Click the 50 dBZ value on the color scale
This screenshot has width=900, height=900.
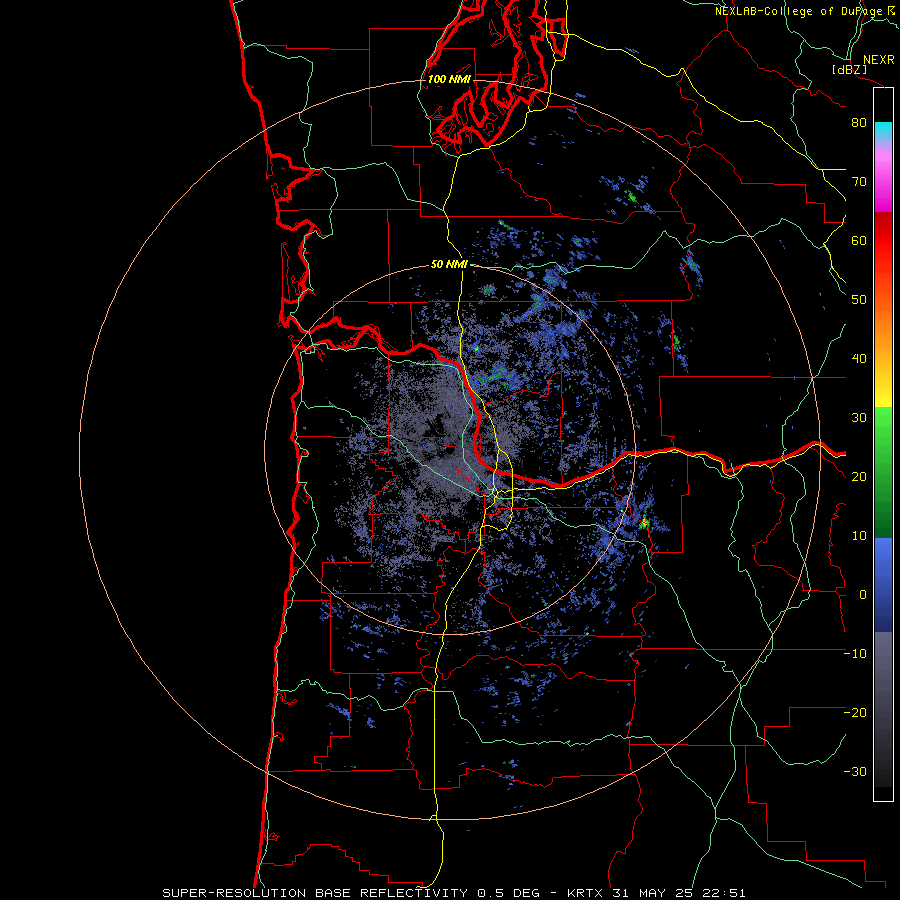point(859,300)
